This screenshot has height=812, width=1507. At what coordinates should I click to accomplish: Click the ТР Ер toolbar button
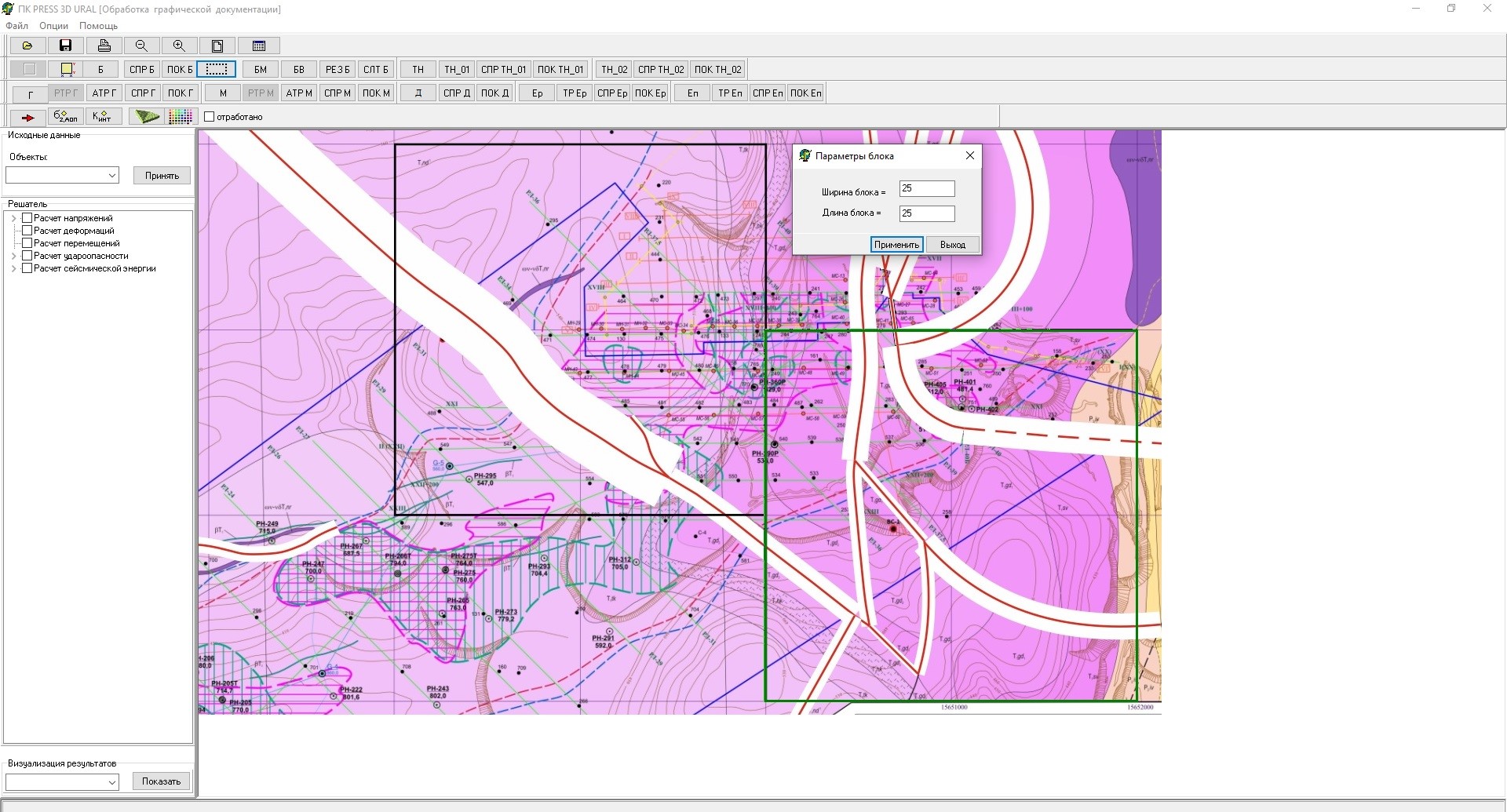click(575, 93)
